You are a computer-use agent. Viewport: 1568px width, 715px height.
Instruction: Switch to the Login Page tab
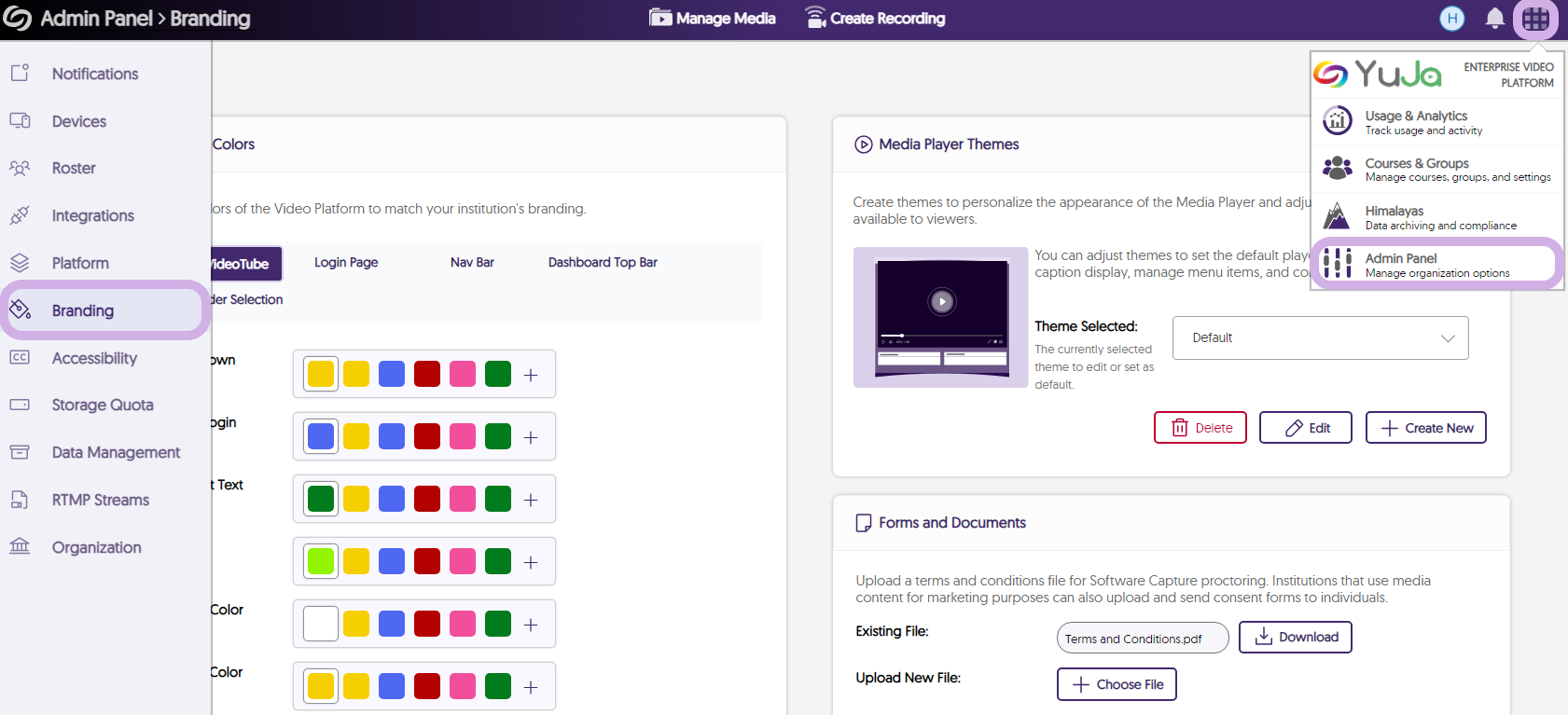[346, 263]
